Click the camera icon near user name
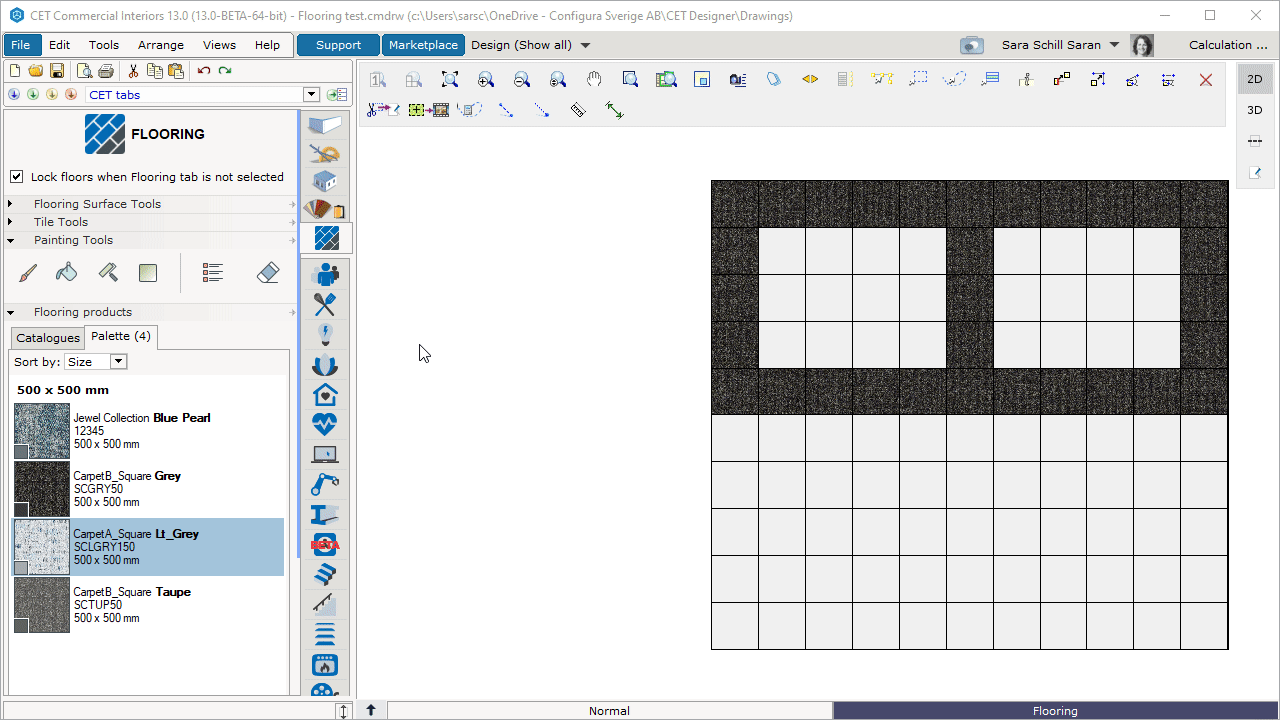 pyautogui.click(x=971, y=45)
